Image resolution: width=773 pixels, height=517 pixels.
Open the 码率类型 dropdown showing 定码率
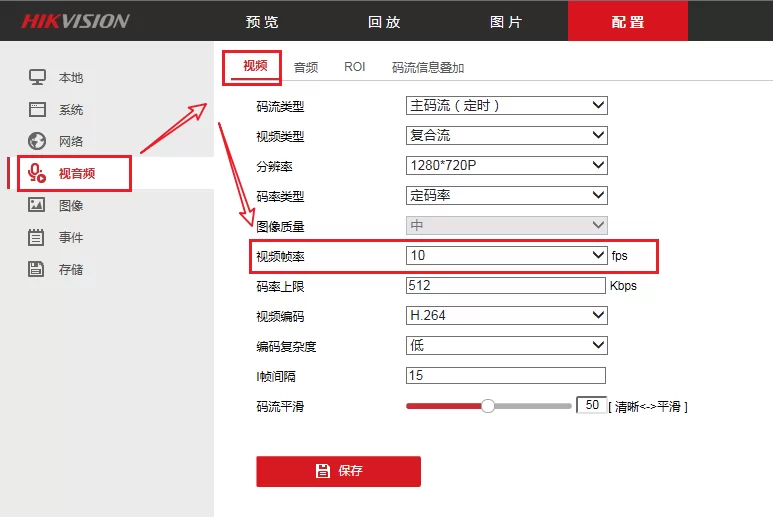coord(506,195)
